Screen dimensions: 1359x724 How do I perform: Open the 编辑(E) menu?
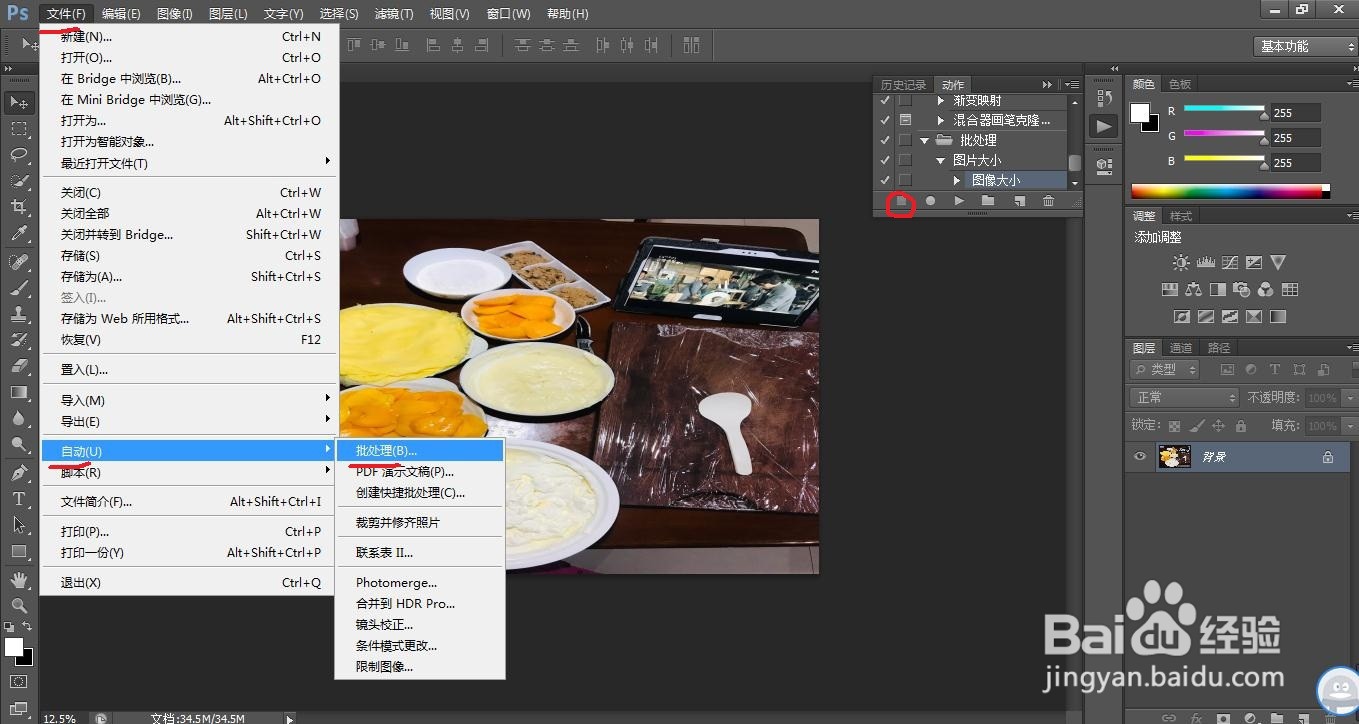coord(122,14)
